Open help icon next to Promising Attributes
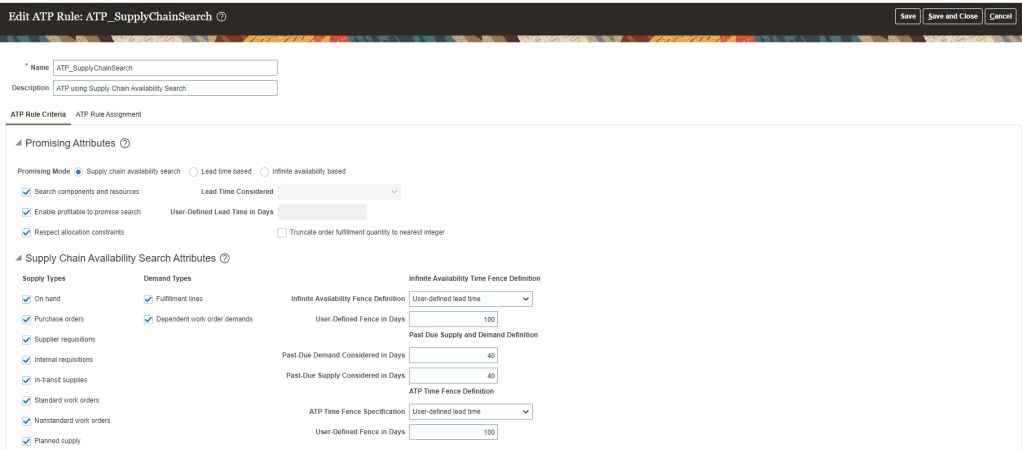 pyautogui.click(x=125, y=144)
